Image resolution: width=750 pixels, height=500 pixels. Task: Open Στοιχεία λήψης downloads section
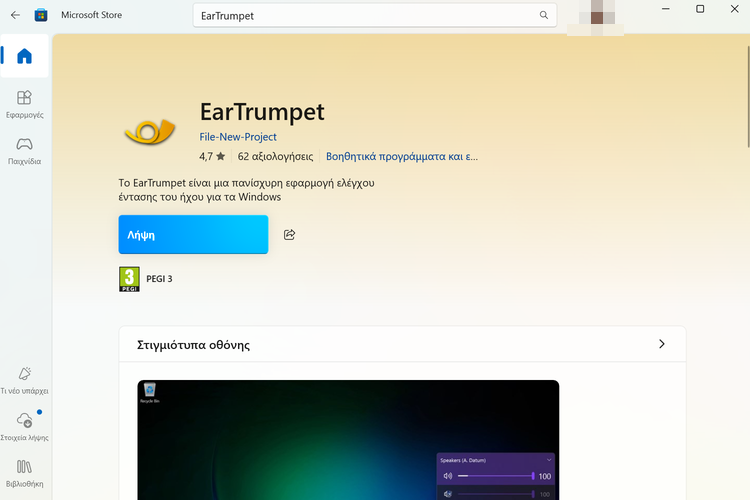24,426
